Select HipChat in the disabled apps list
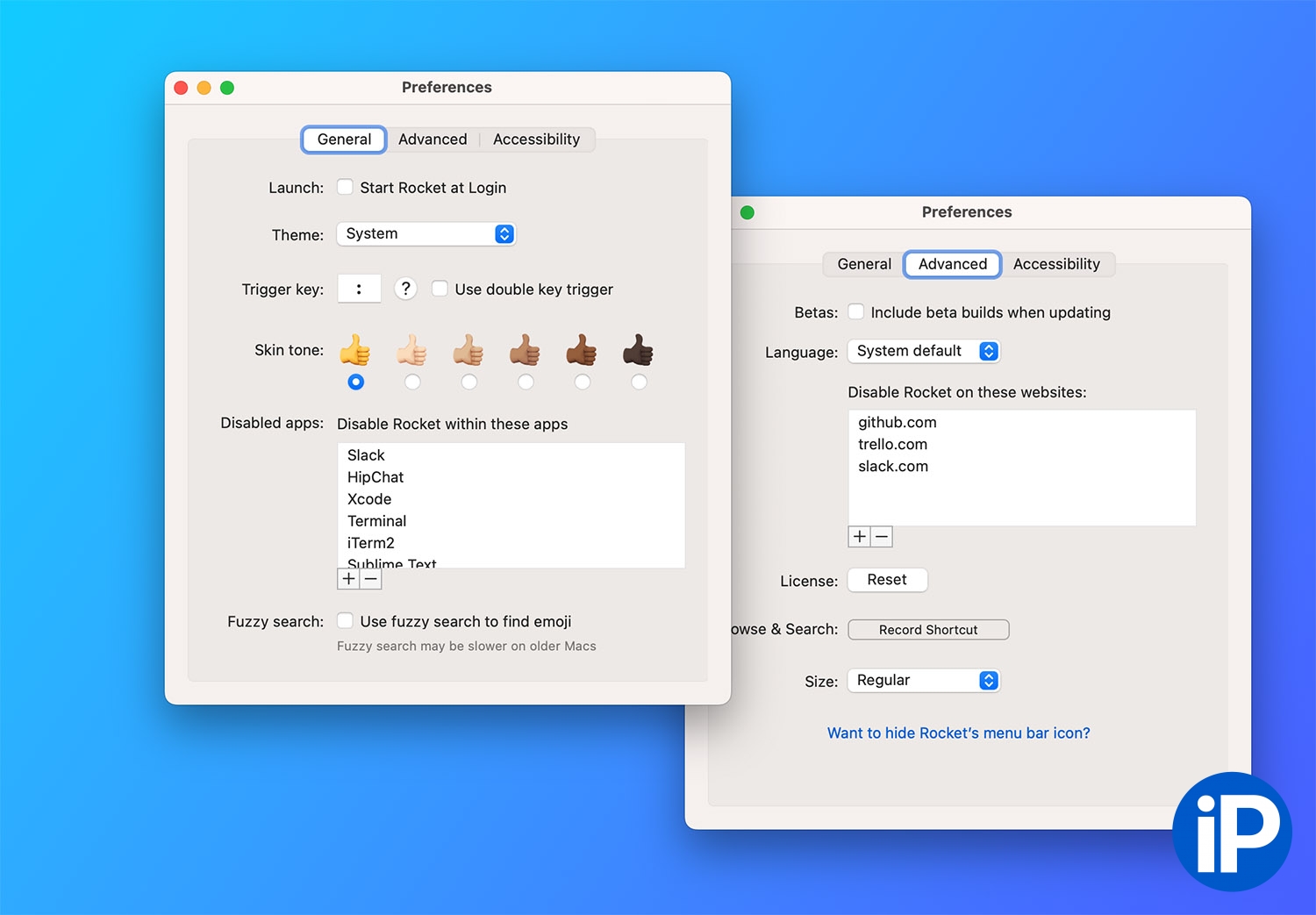The width and height of the screenshot is (1316, 915). point(511,477)
